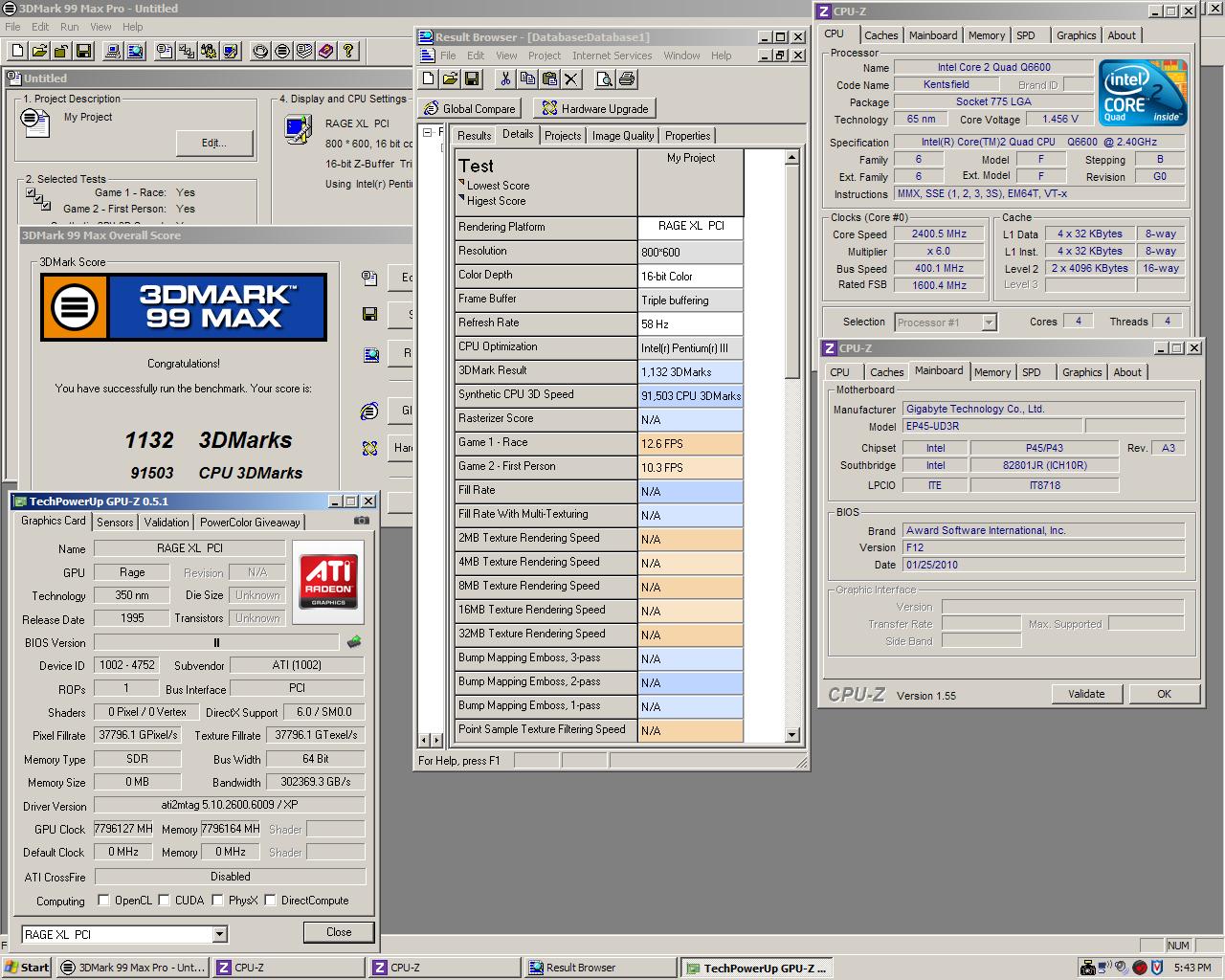Click the Open icon in Result Browser toolbar
Screen dimensions: 1225x980
tap(450, 78)
